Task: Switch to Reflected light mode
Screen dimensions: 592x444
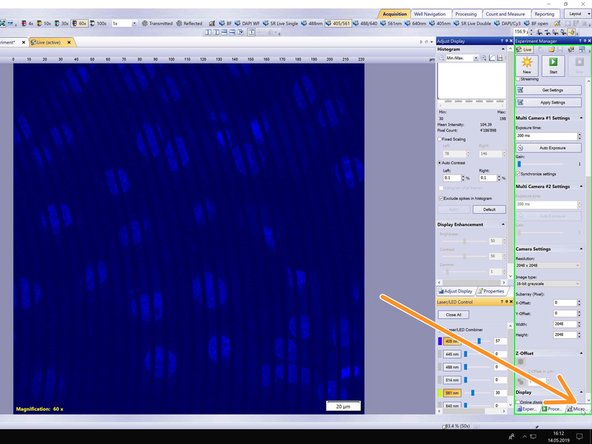Action: pos(190,23)
